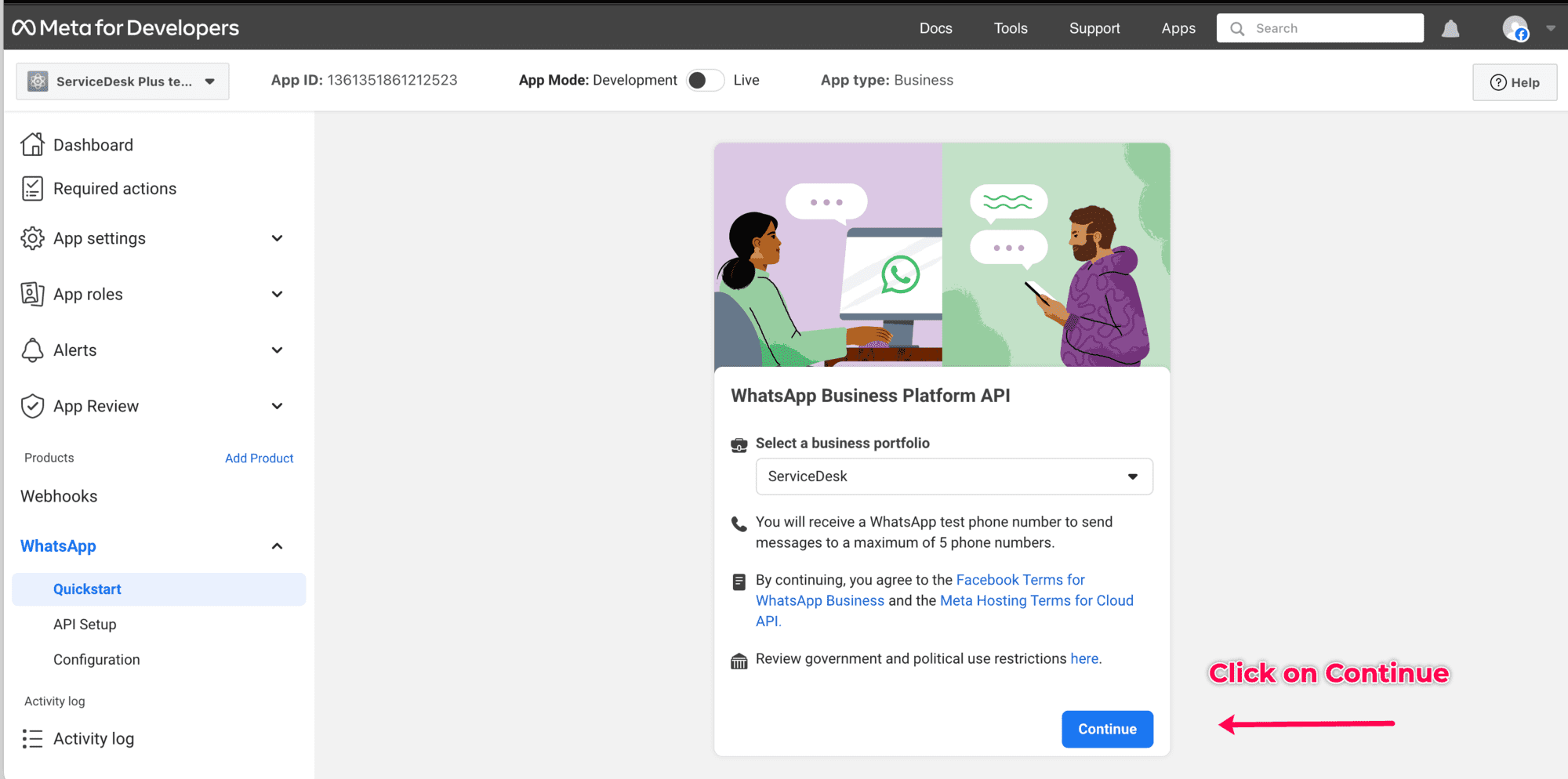Toggle App Mode from Development to Live
This screenshot has width=1568, height=779.
point(705,81)
